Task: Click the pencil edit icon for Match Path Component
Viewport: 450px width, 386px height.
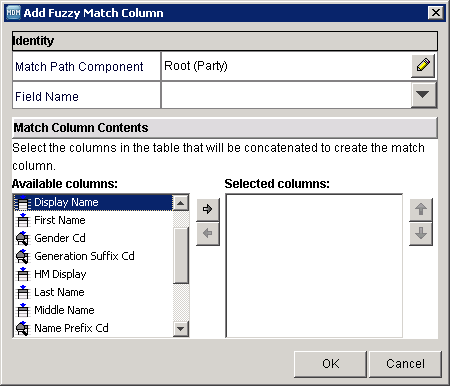Action: click(x=423, y=66)
